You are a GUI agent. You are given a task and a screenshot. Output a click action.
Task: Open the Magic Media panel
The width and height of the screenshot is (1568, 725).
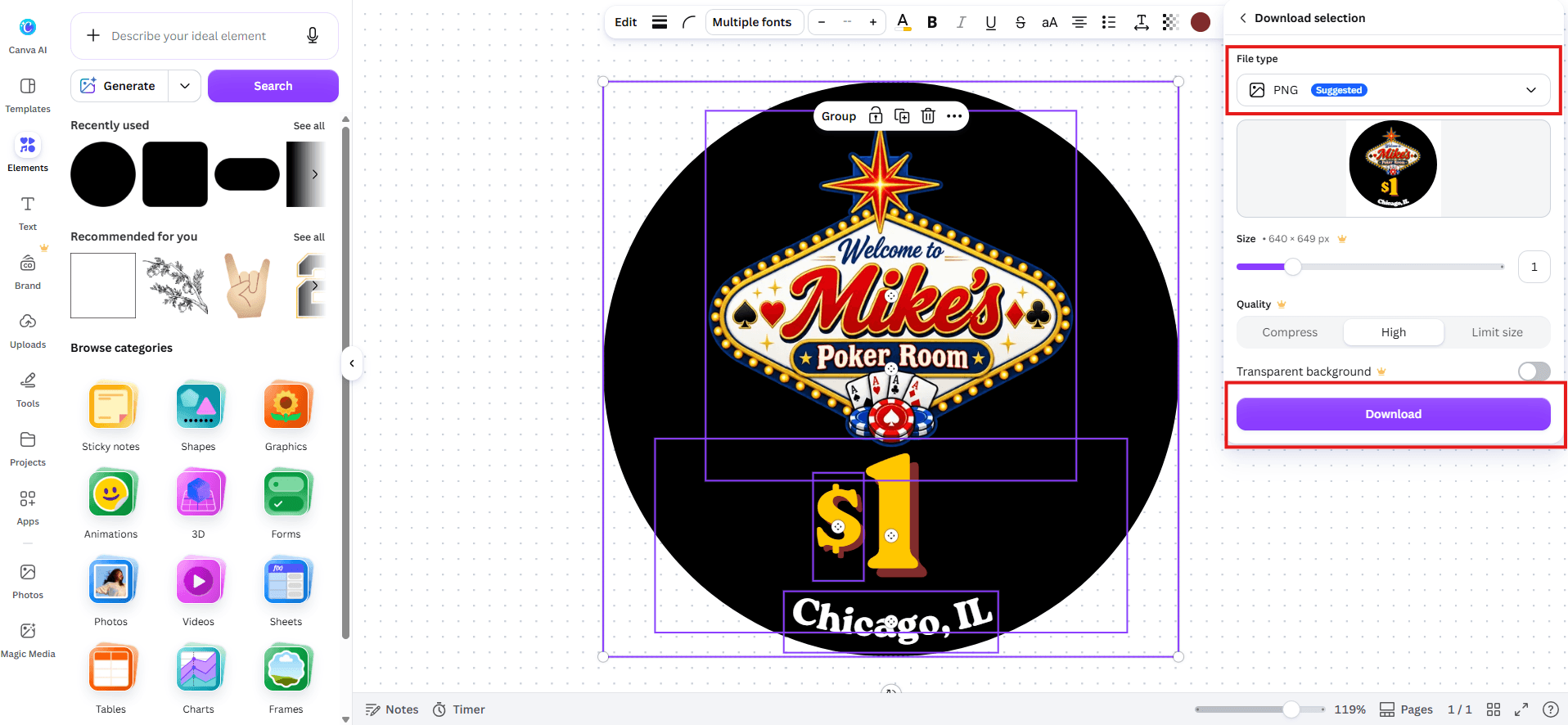click(x=28, y=640)
